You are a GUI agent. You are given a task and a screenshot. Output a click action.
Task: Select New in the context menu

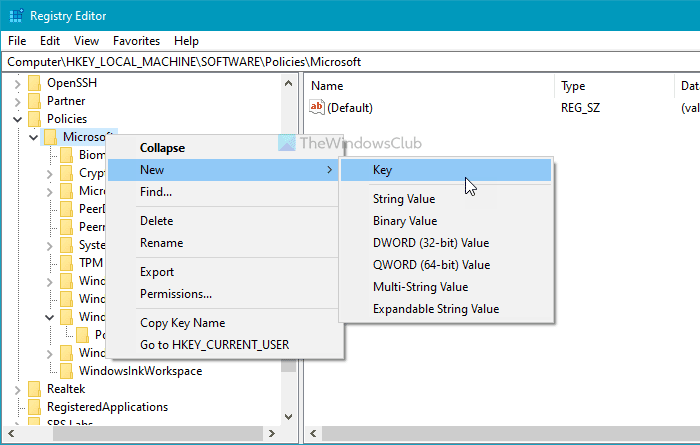tap(223, 170)
